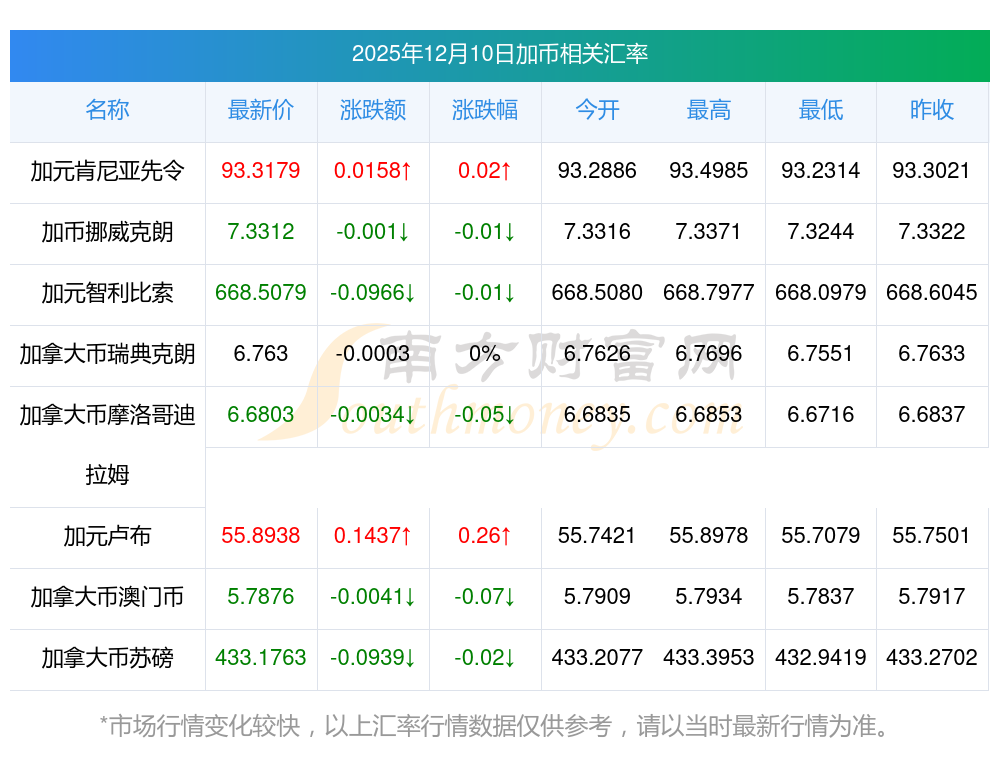The height and width of the screenshot is (757, 1000).
Task: Click low price 668.0979
Action: click(x=821, y=293)
